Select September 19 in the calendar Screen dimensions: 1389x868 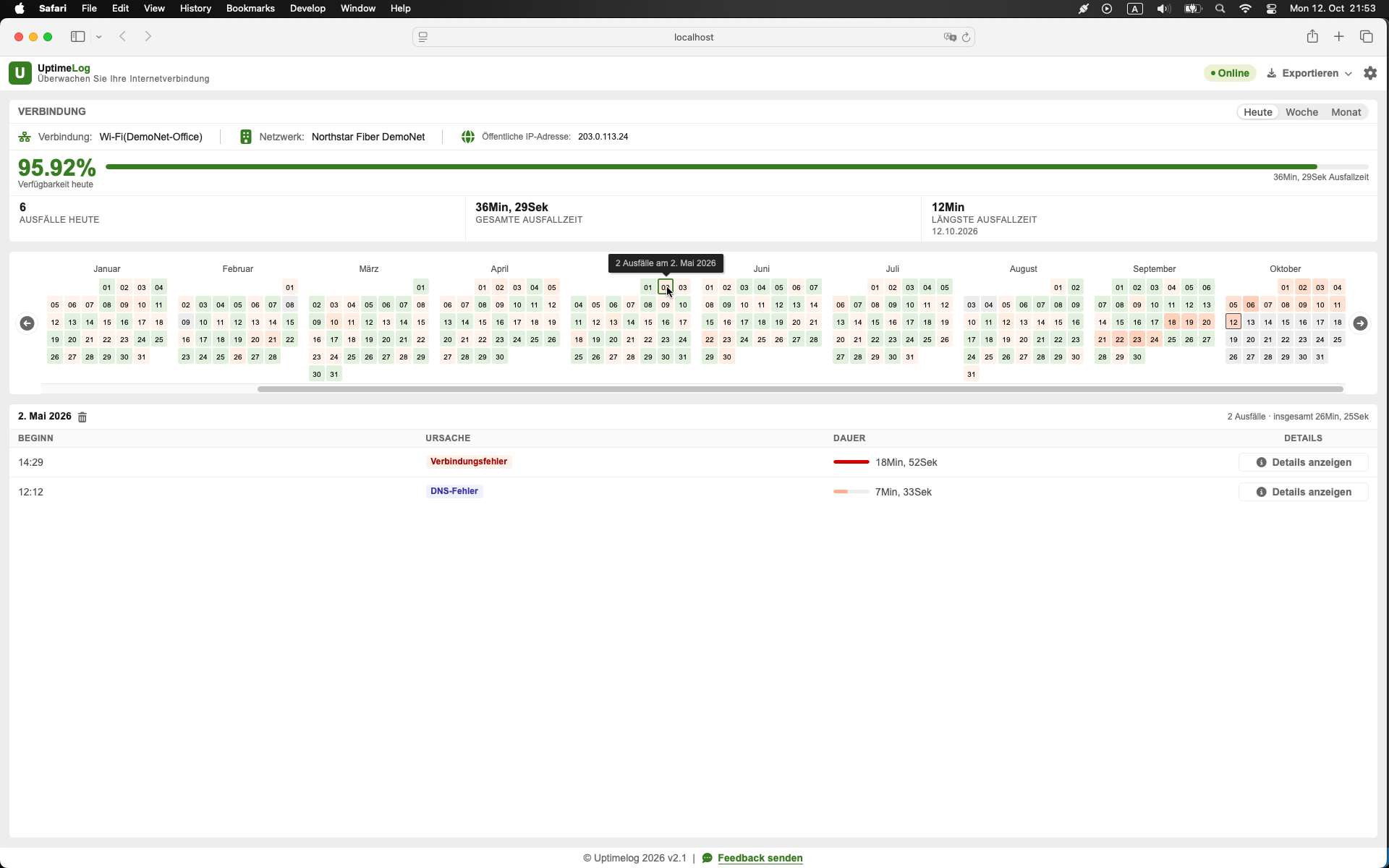coord(1189,322)
